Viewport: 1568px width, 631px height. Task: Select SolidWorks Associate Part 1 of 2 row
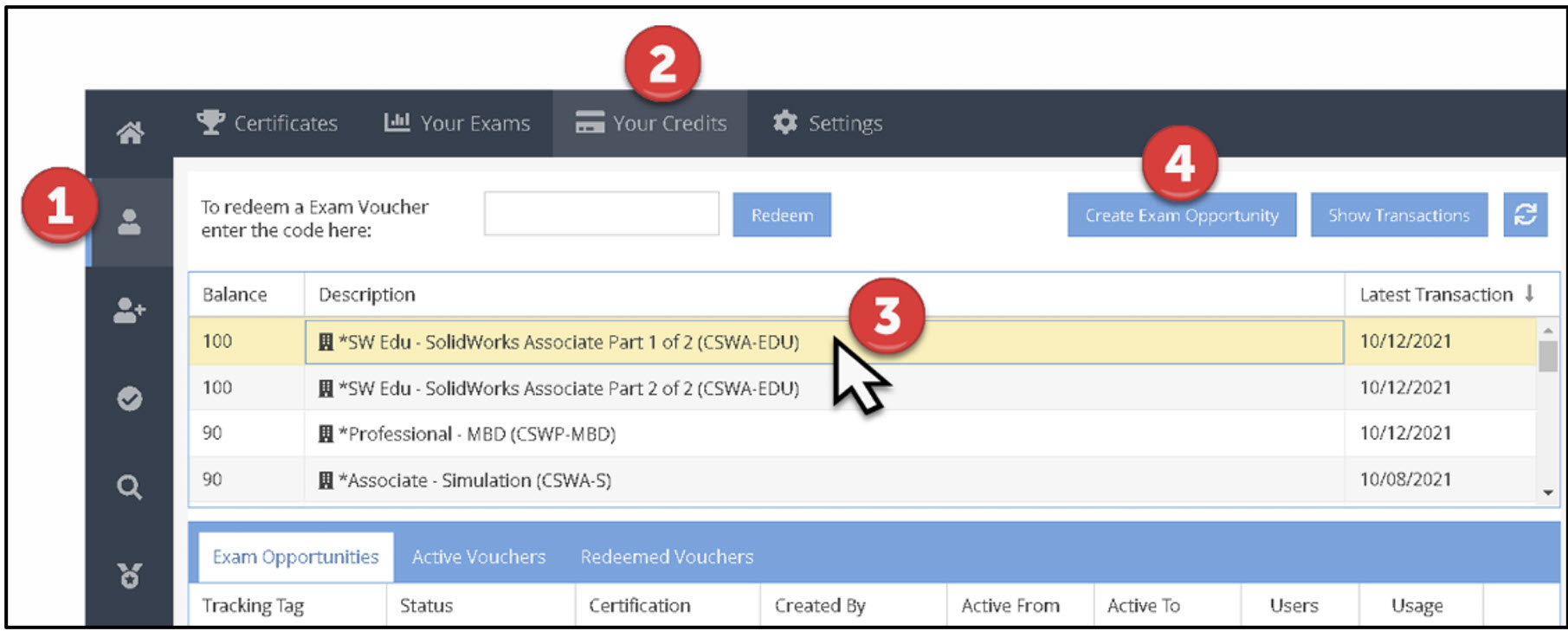(x=862, y=342)
